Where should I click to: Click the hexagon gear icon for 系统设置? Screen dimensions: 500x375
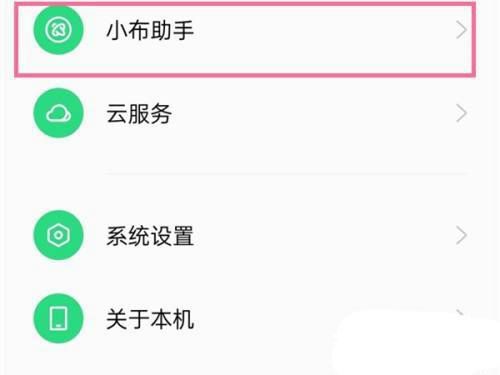pyautogui.click(x=58, y=235)
